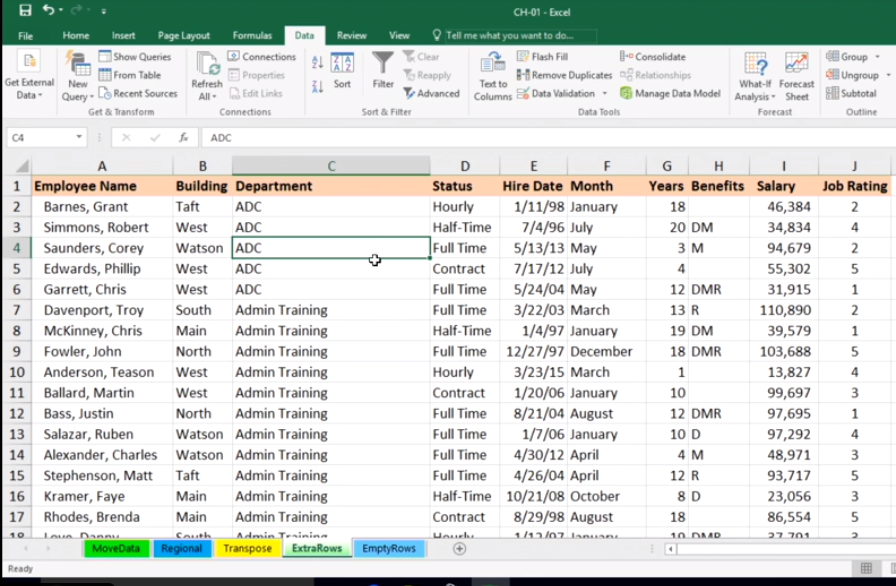This screenshot has width=896, height=586.
Task: Open the Formulas tab
Action: tap(252, 35)
